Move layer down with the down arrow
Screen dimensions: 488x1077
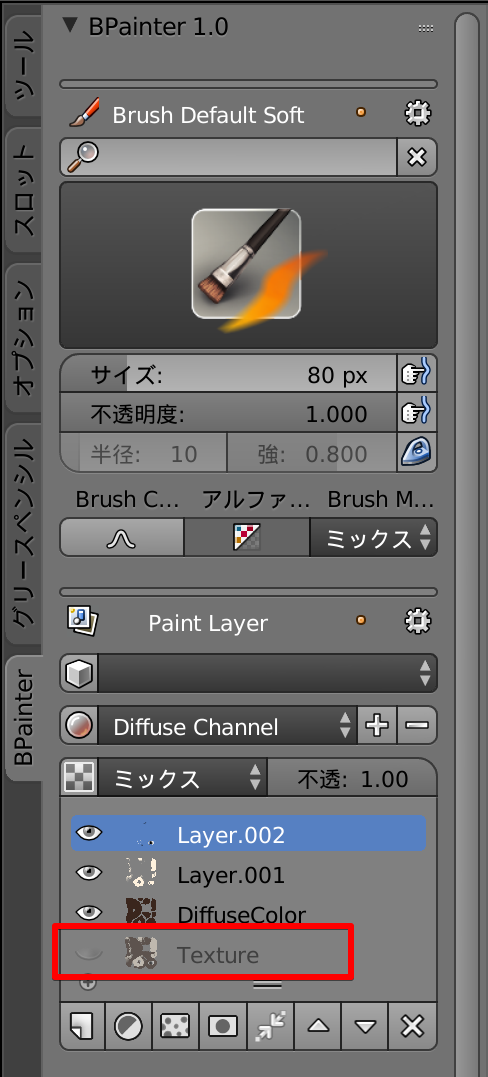coord(364,1026)
